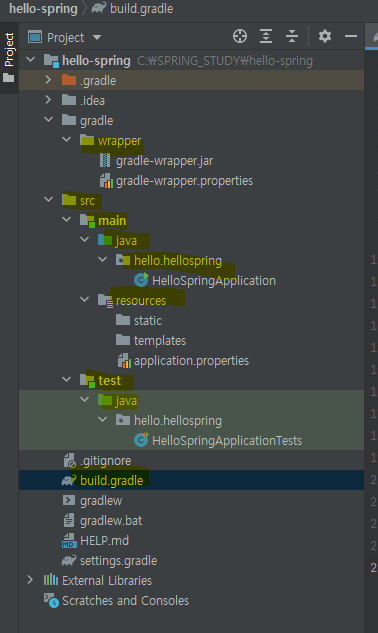The width and height of the screenshot is (378, 633).
Task: Click the resources folder icon
Action: tap(105, 301)
